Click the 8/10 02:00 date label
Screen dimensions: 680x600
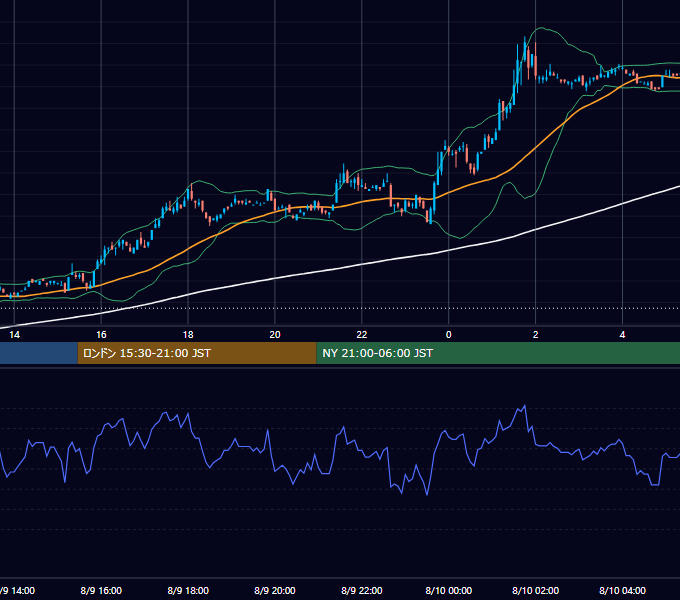[x=536, y=590]
